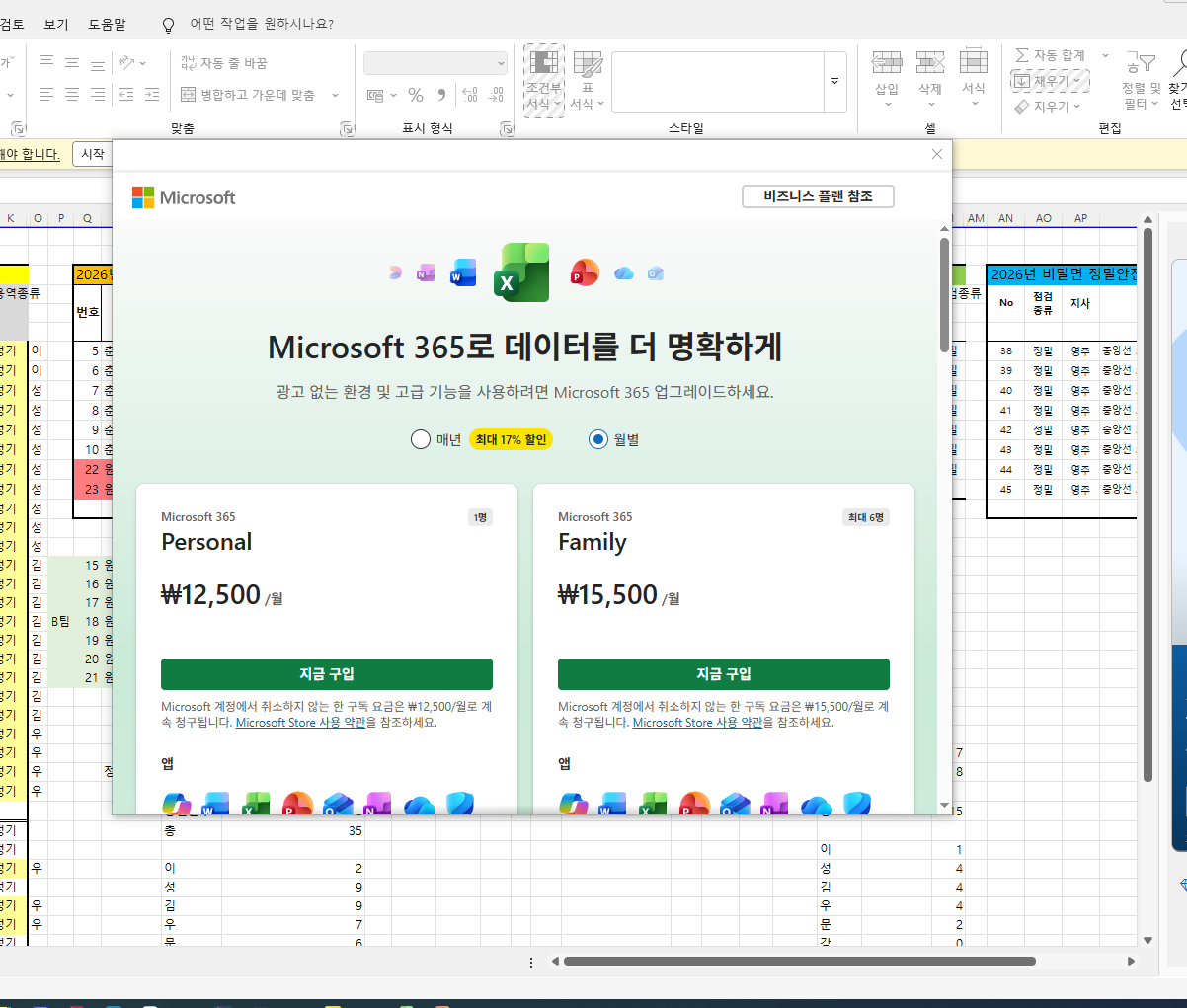Click 지금 구입 for Family plan
Viewport: 1187px width, 1008px height.
(x=724, y=674)
